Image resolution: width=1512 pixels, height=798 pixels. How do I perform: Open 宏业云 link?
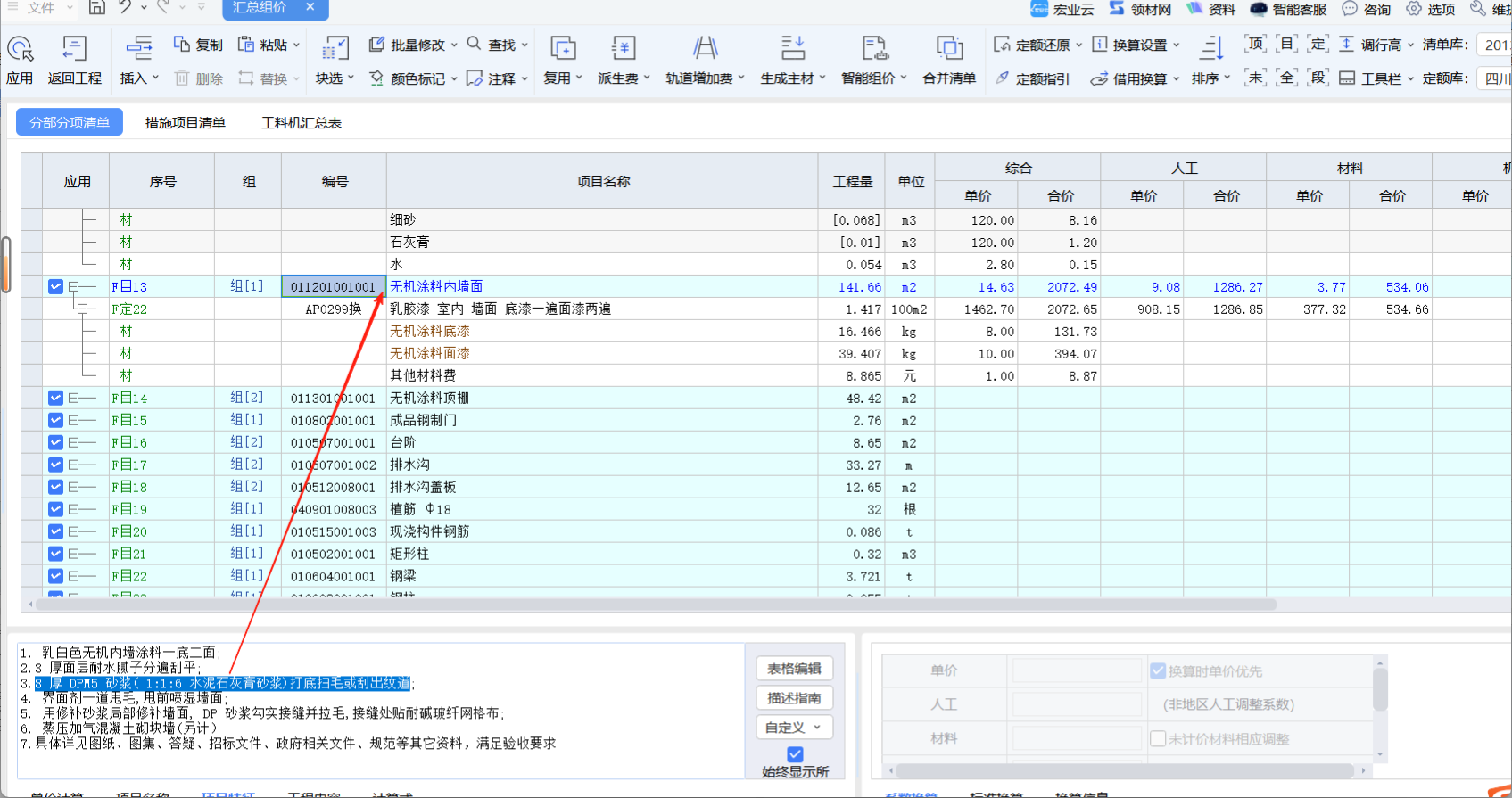pyautogui.click(x=1062, y=9)
